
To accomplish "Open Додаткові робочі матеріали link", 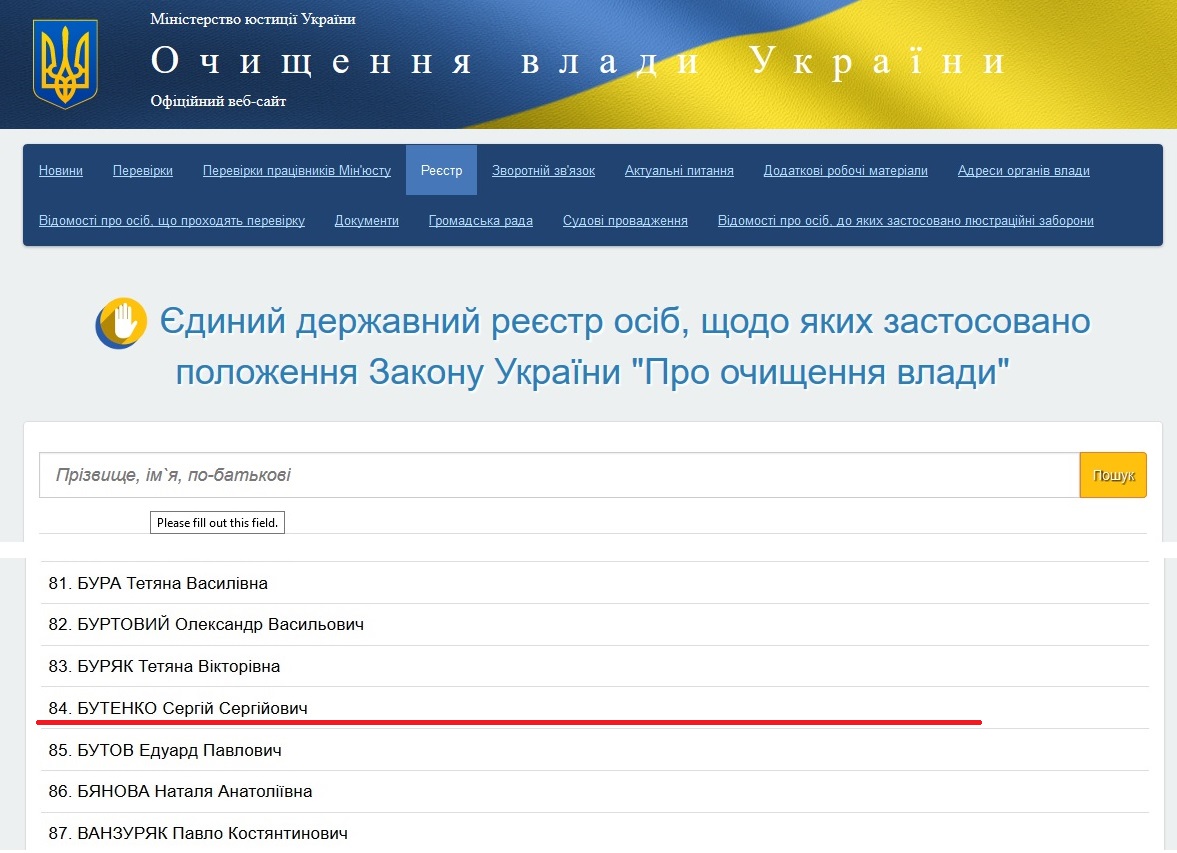I will click(845, 171).
